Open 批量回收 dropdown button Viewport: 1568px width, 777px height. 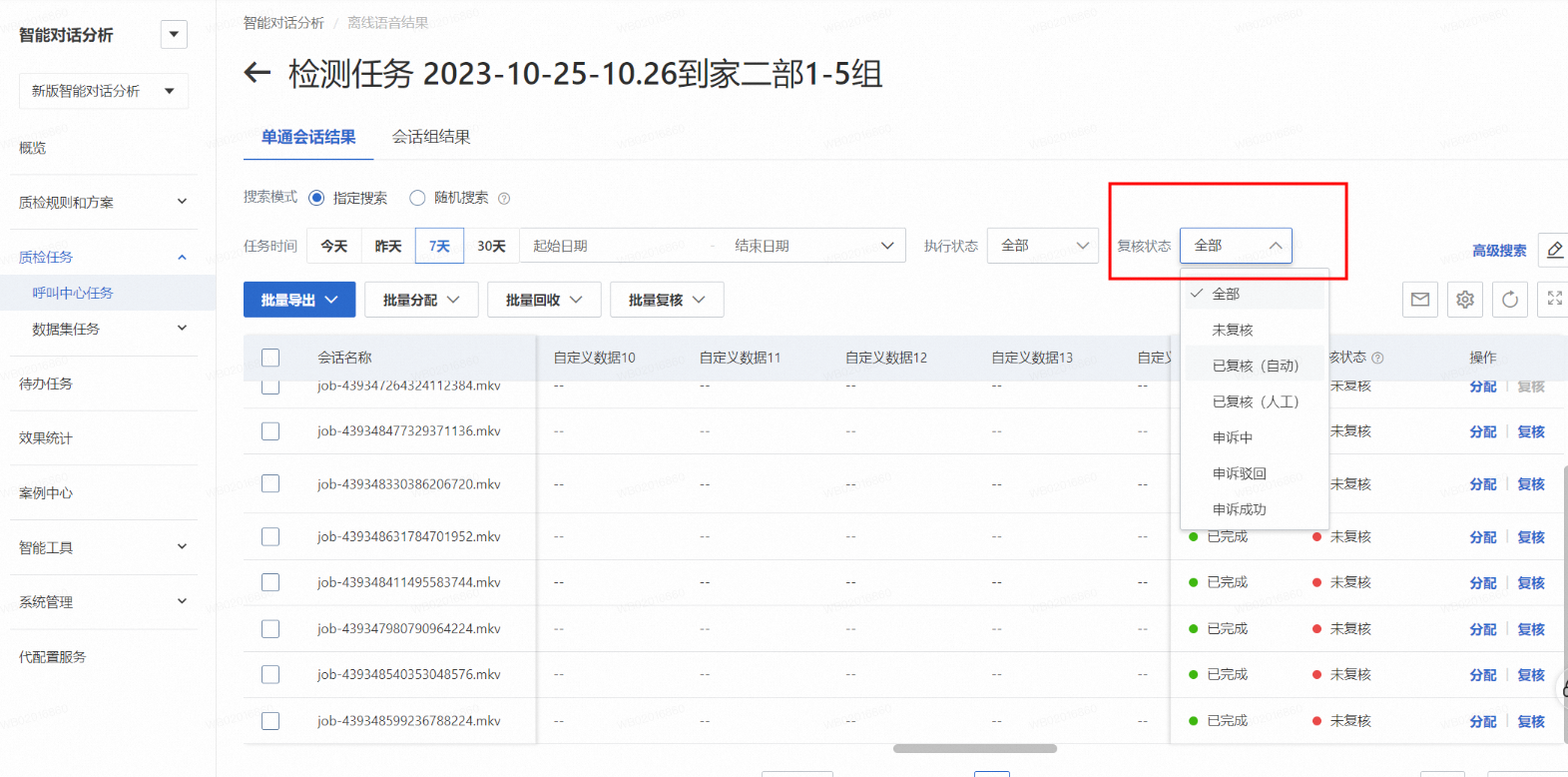coord(544,300)
